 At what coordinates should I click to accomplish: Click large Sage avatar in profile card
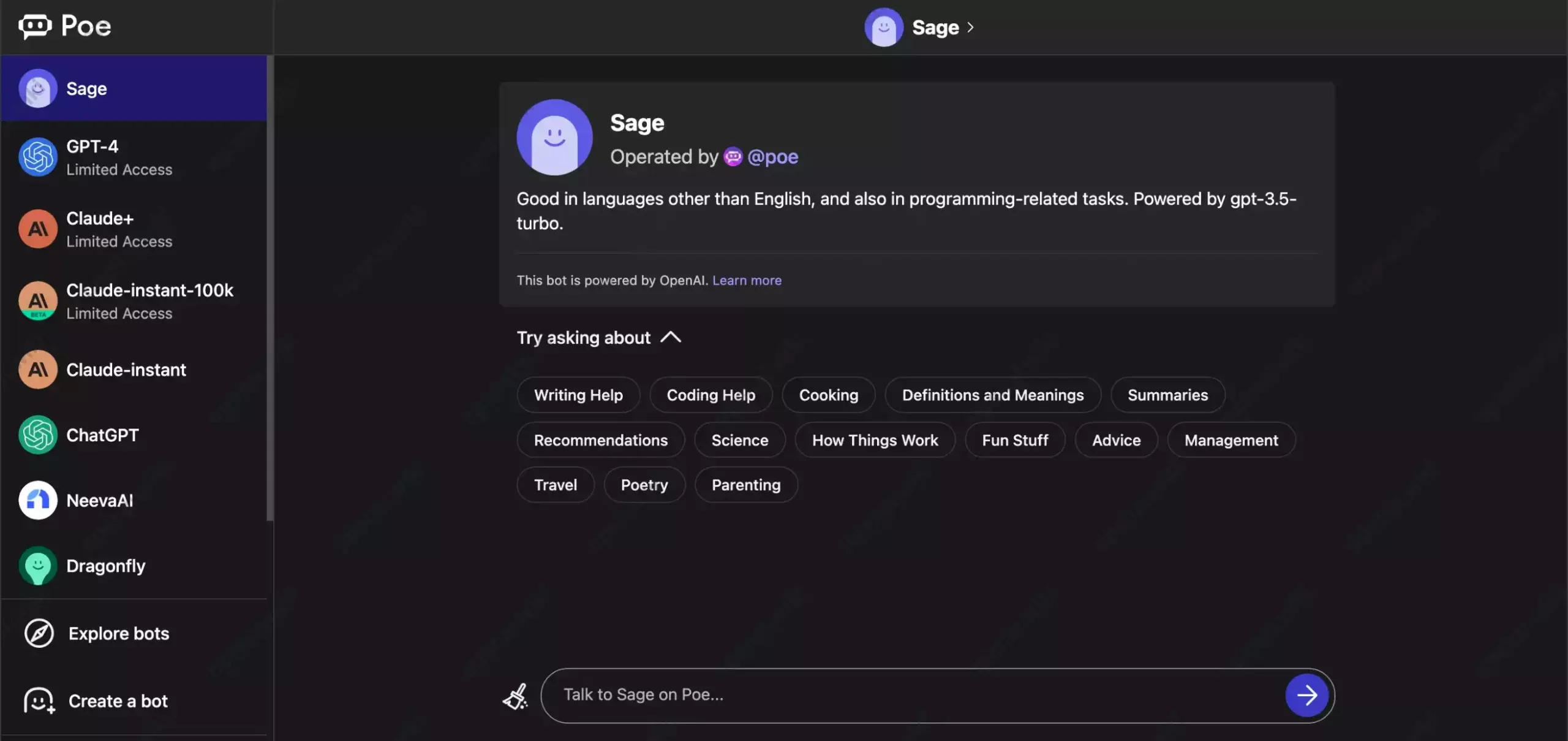554,137
